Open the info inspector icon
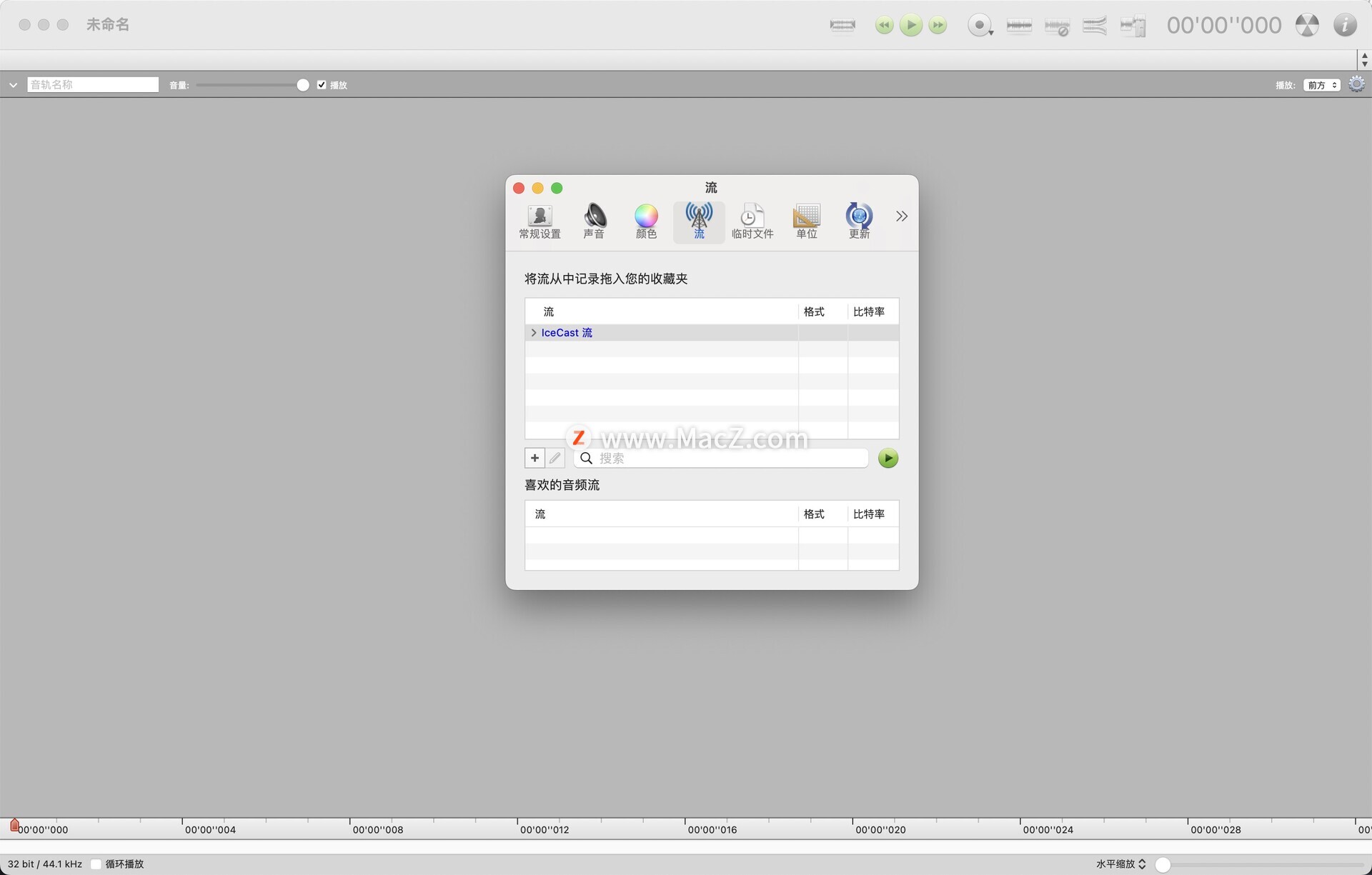This screenshot has width=1372, height=875. (1345, 25)
